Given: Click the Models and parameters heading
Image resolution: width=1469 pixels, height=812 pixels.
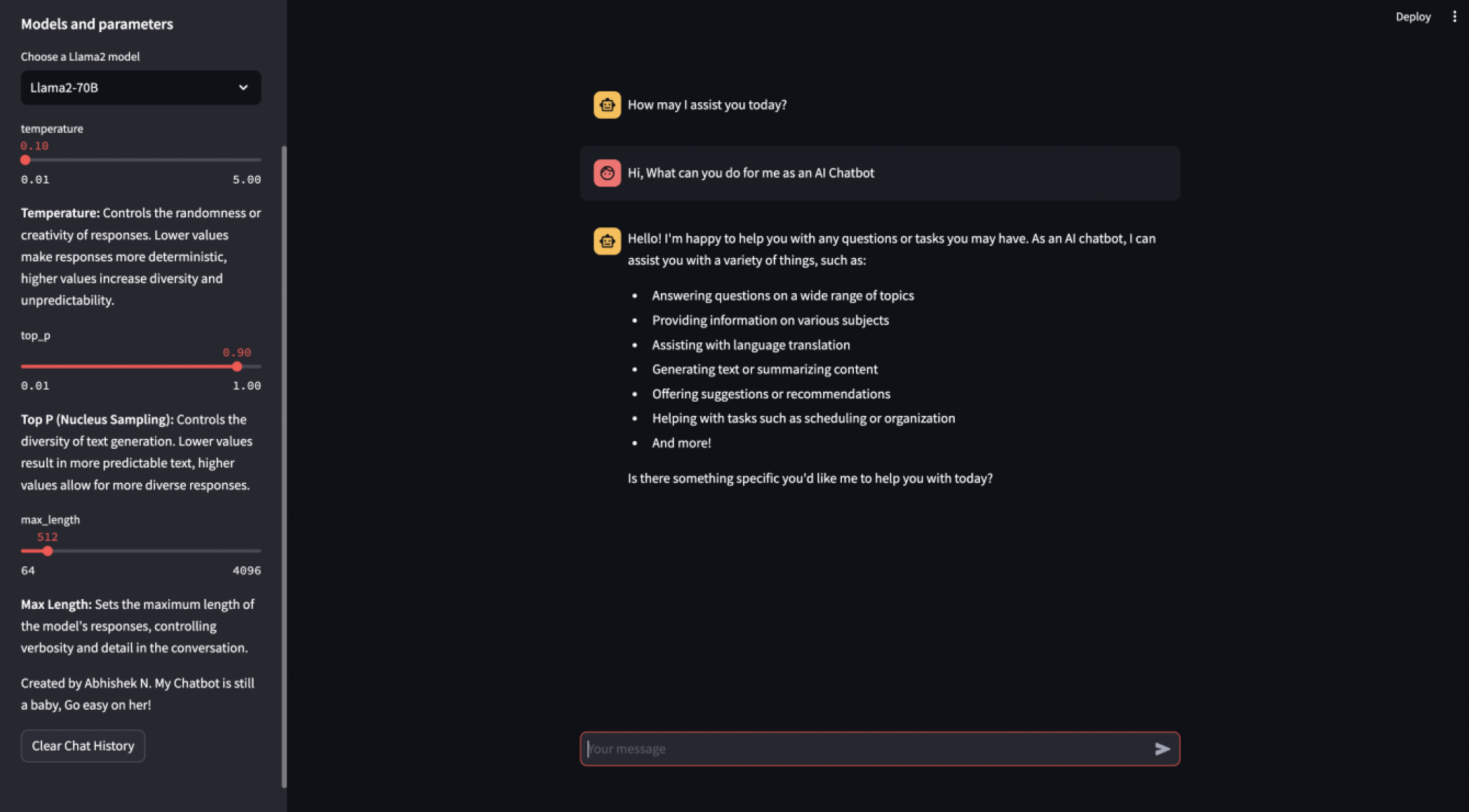Looking at the screenshot, I should coord(97,24).
